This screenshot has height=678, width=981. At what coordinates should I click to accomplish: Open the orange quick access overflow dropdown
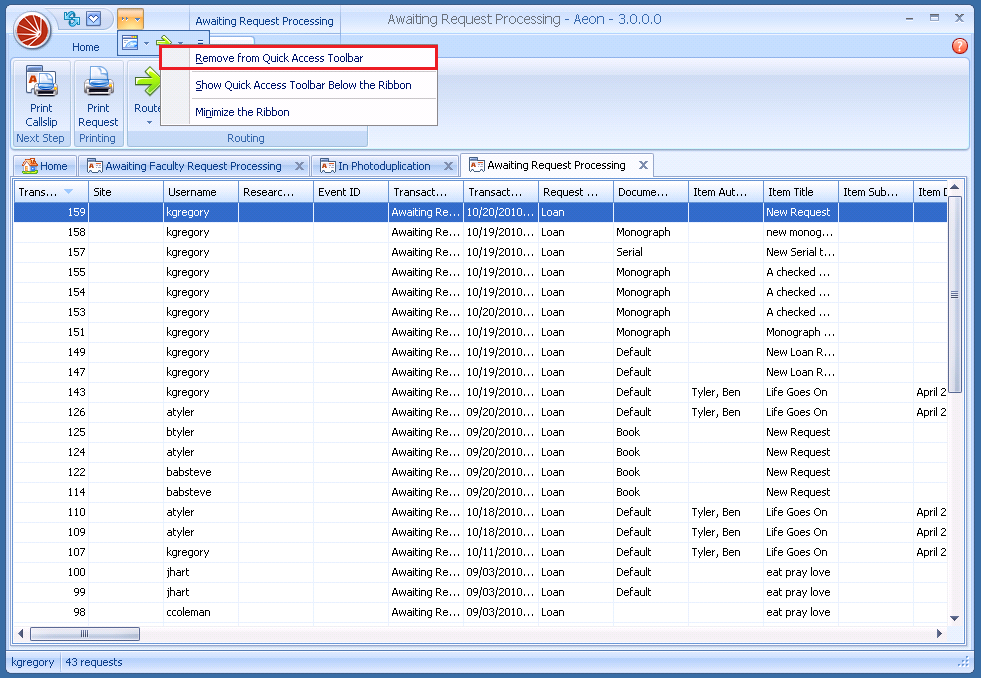(x=130, y=19)
